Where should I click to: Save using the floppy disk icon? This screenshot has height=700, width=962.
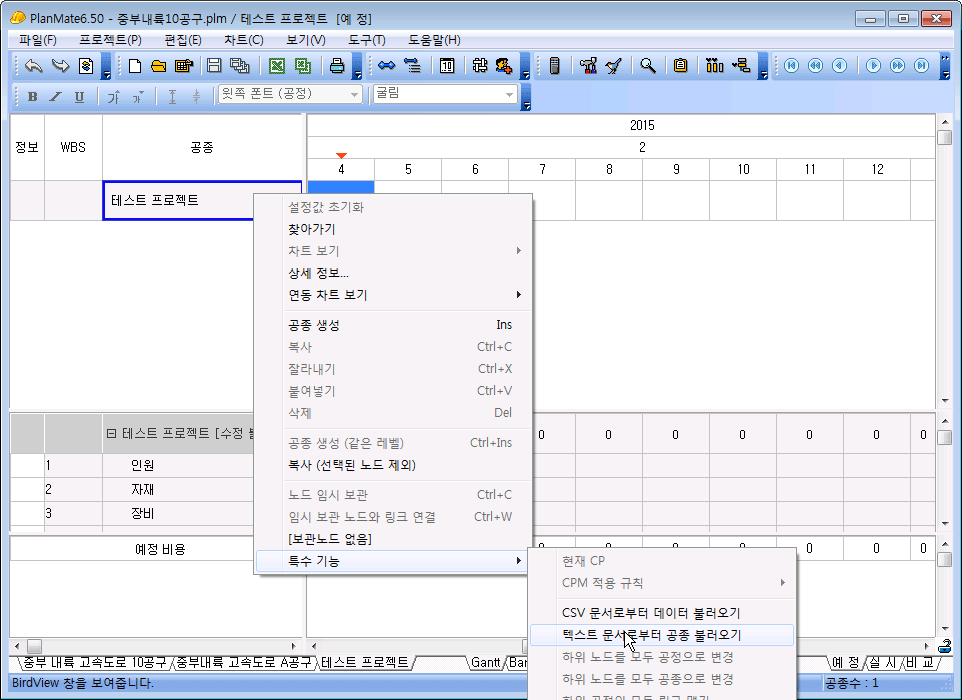point(213,66)
